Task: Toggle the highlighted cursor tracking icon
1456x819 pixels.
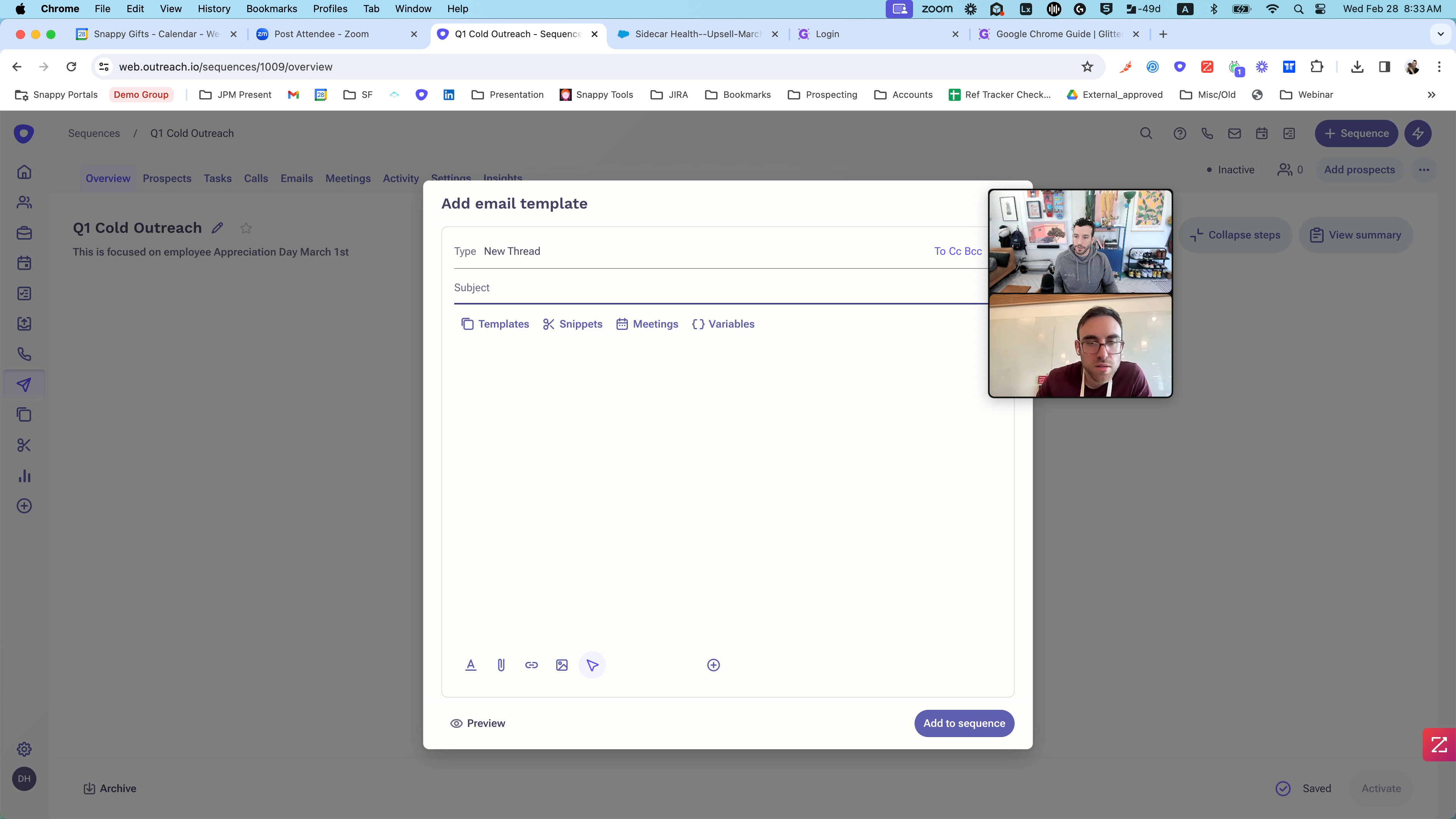Action: tap(592, 665)
